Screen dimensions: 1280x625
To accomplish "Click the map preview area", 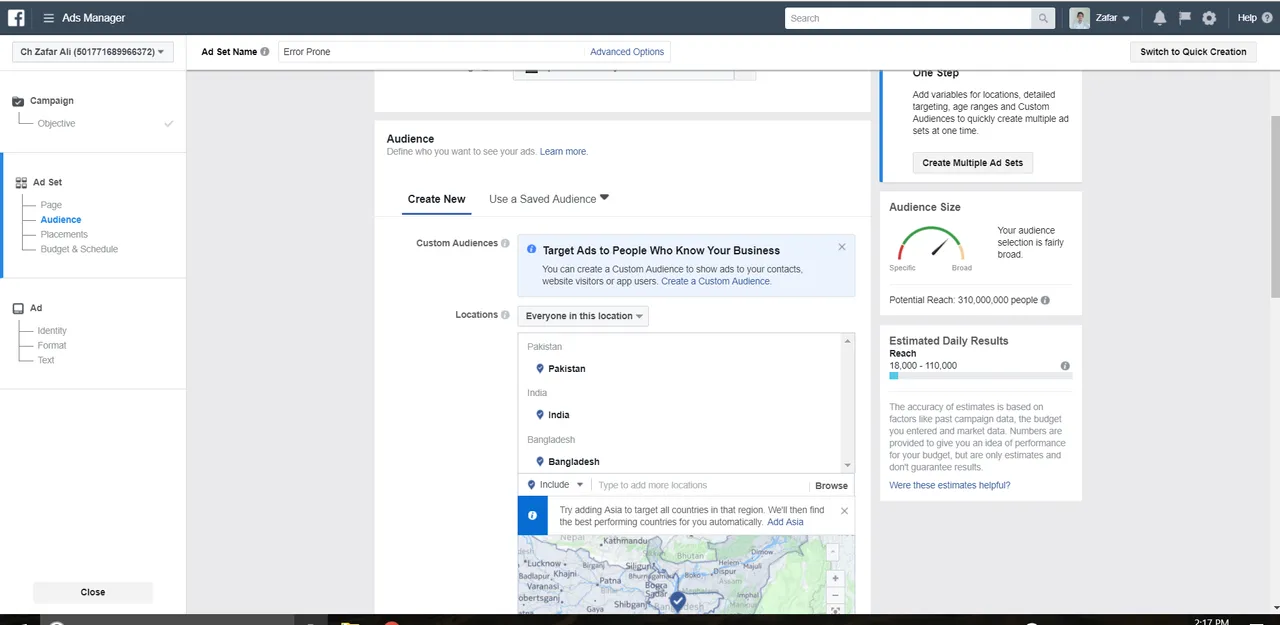I will click(686, 574).
